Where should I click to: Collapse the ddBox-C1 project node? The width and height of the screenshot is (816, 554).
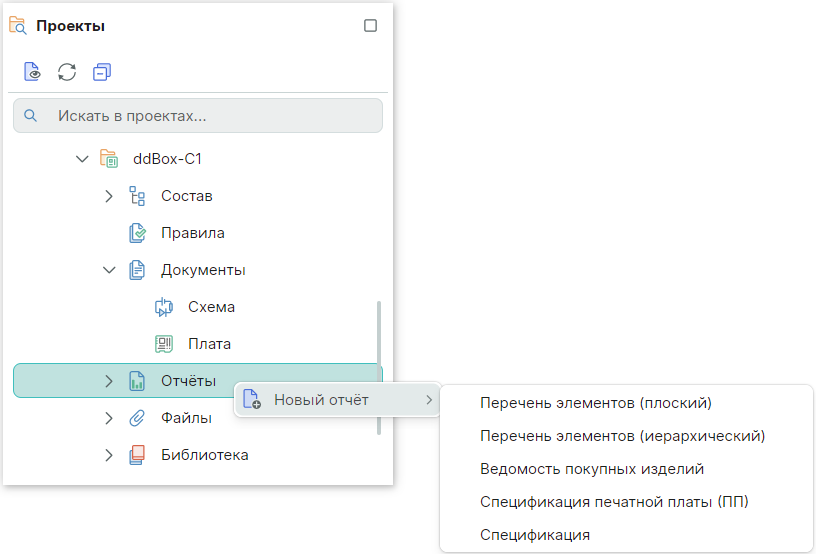pos(82,159)
